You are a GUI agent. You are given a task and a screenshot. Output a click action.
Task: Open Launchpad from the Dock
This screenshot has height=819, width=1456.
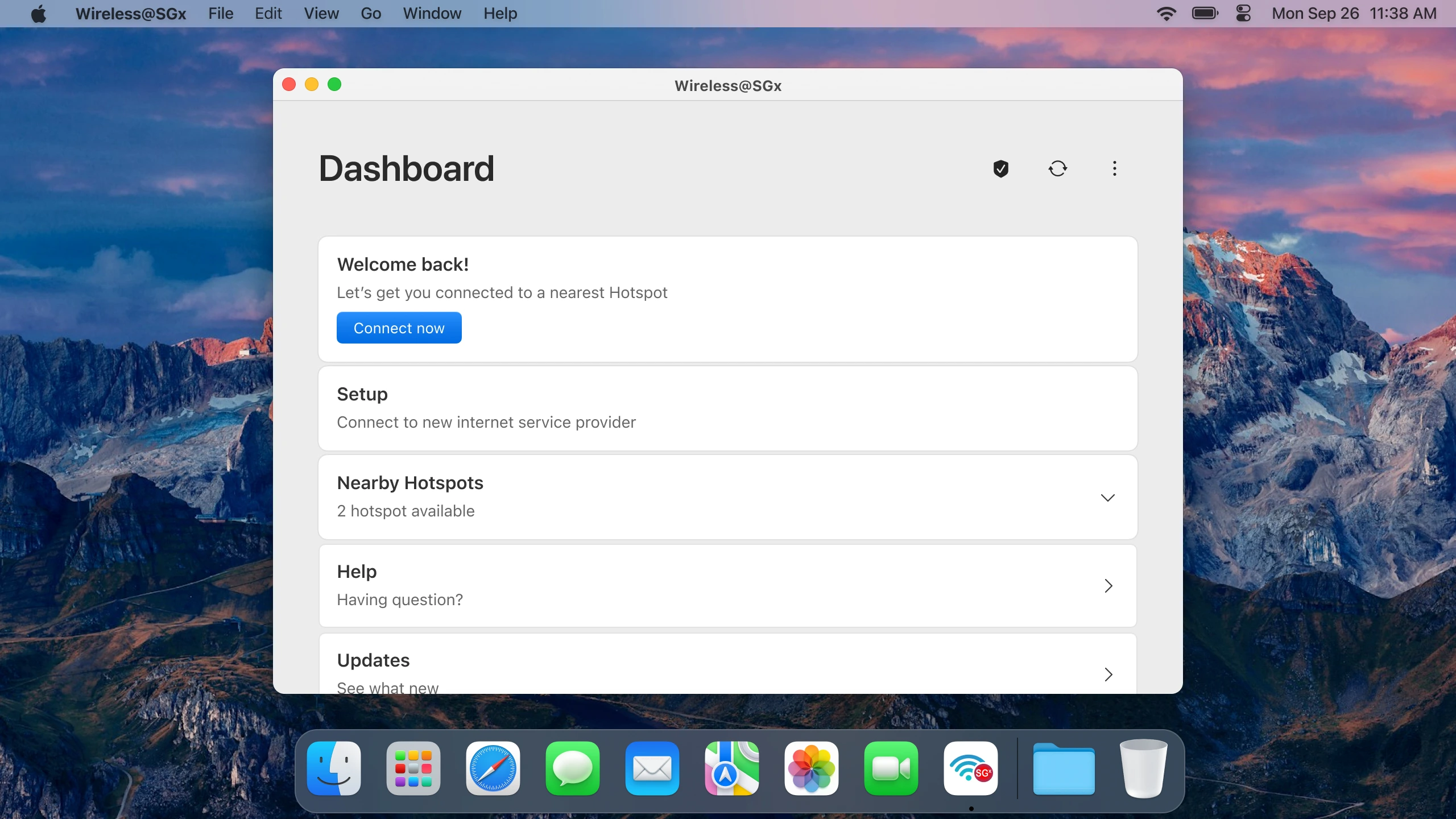[413, 768]
